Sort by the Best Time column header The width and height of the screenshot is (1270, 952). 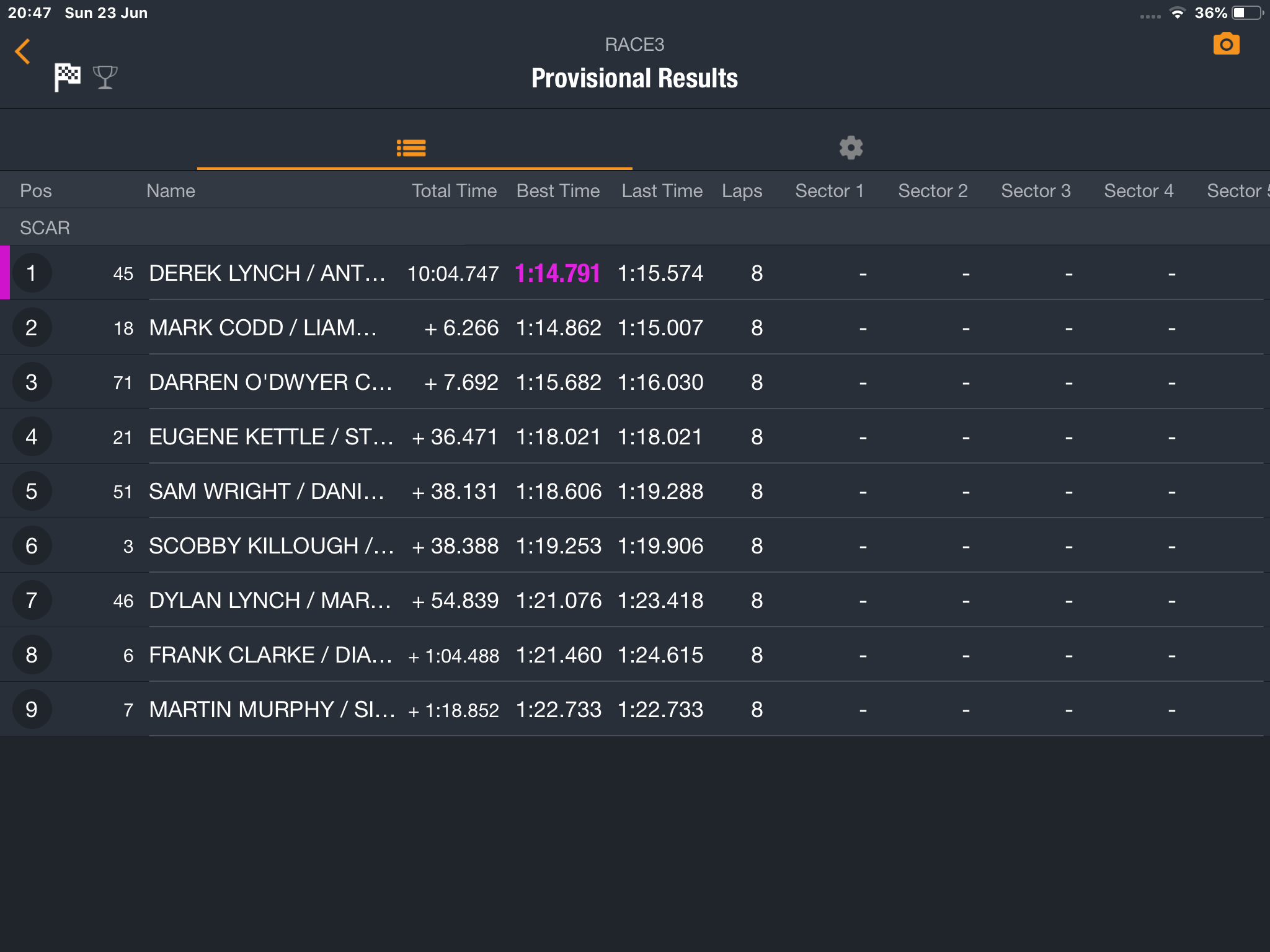tap(558, 191)
